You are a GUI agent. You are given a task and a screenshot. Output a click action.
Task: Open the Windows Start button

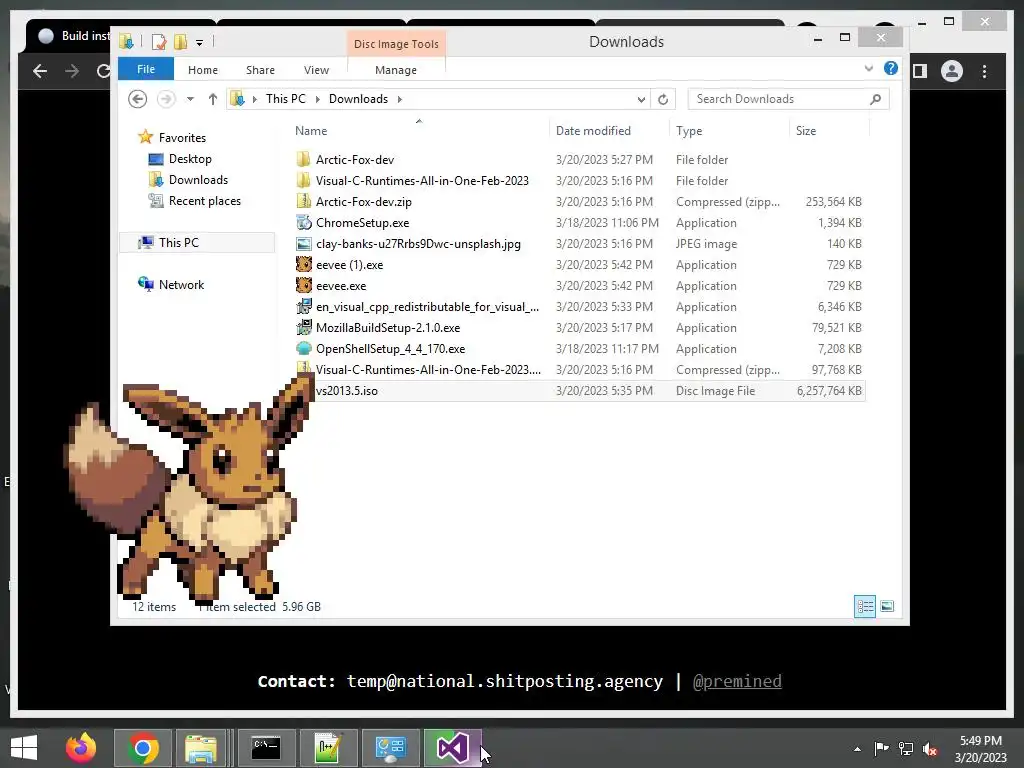click(x=24, y=748)
